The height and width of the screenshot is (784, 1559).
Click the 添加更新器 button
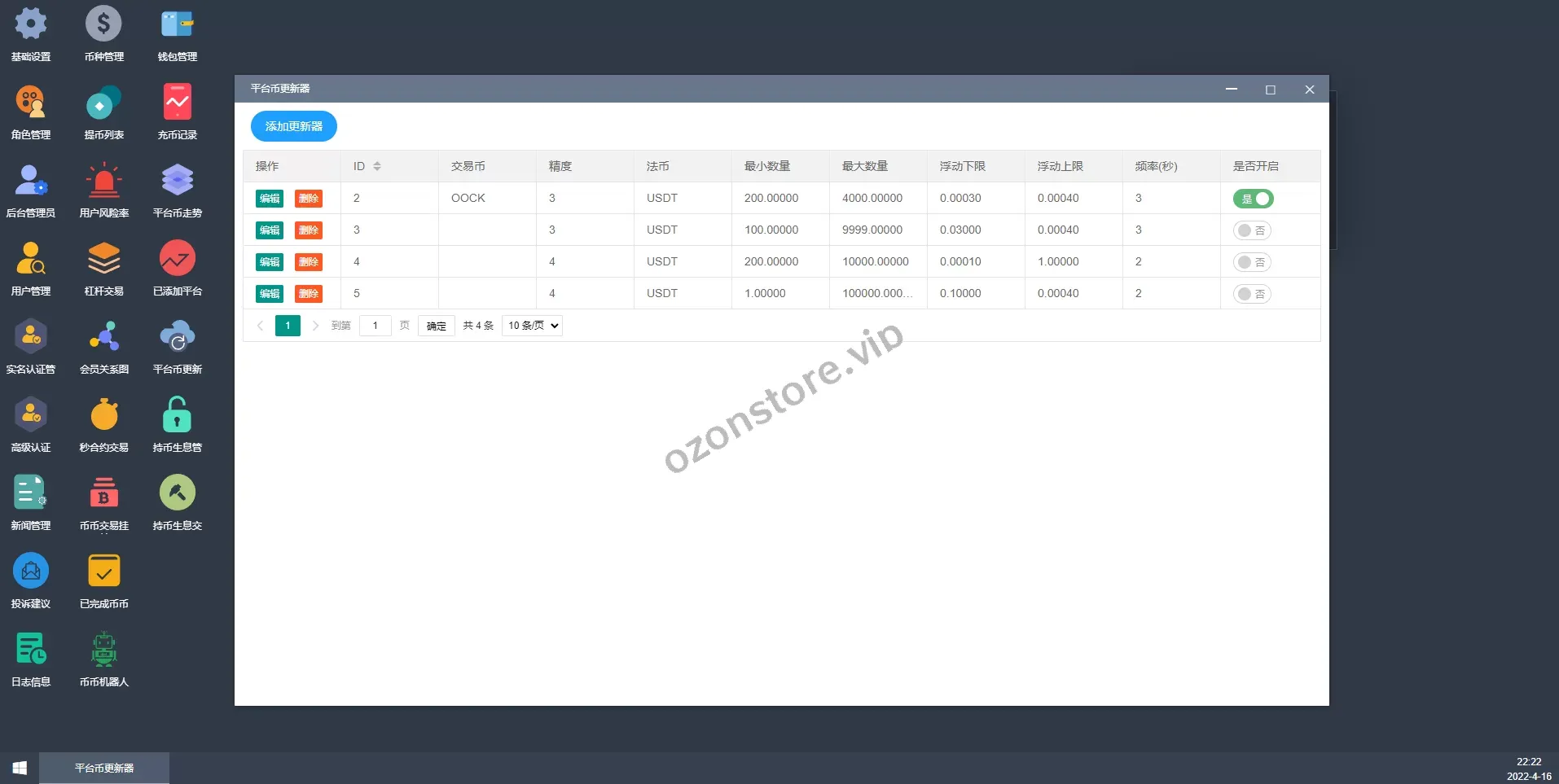click(293, 126)
